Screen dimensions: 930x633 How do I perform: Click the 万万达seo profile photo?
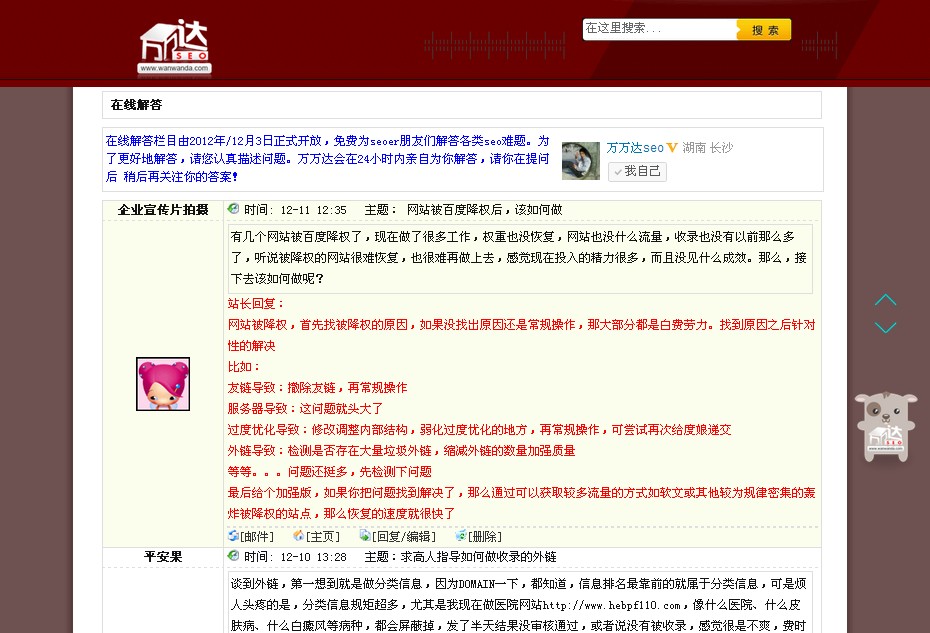[x=581, y=161]
